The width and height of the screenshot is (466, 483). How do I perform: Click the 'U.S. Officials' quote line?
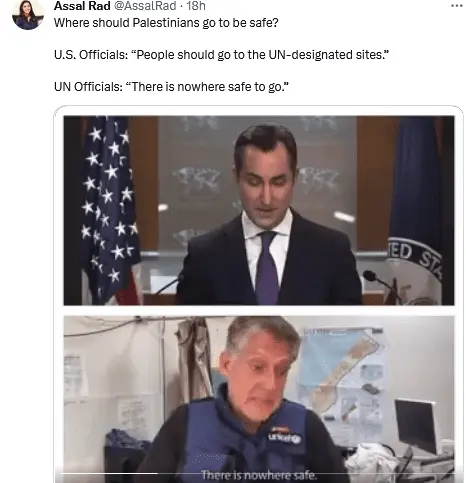(221, 54)
